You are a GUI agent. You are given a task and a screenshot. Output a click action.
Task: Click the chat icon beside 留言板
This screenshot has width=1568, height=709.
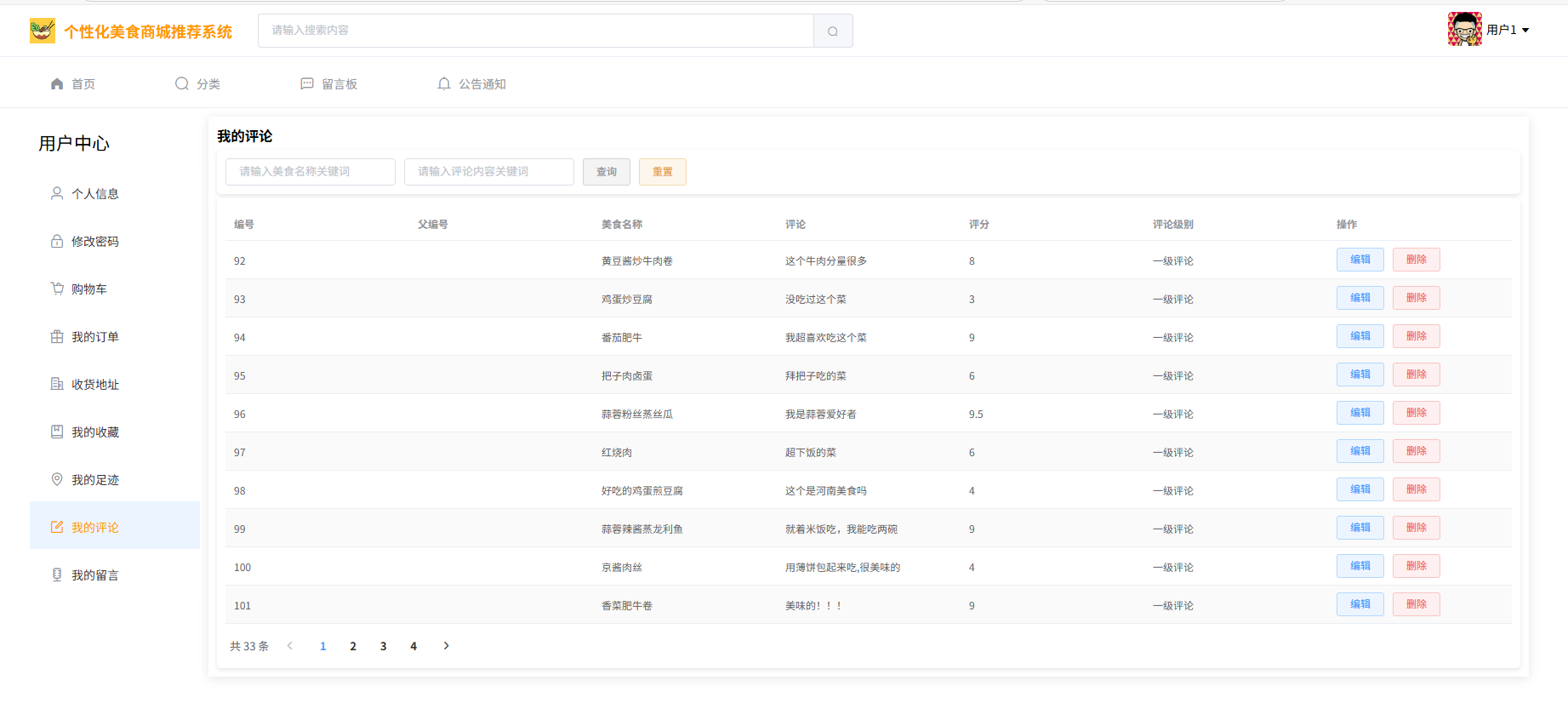307,83
